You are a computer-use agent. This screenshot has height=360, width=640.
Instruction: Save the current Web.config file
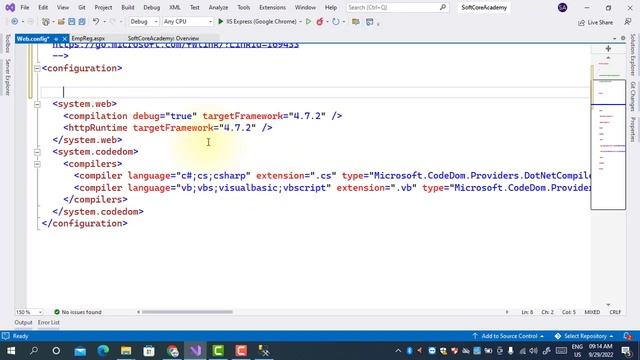71,22
